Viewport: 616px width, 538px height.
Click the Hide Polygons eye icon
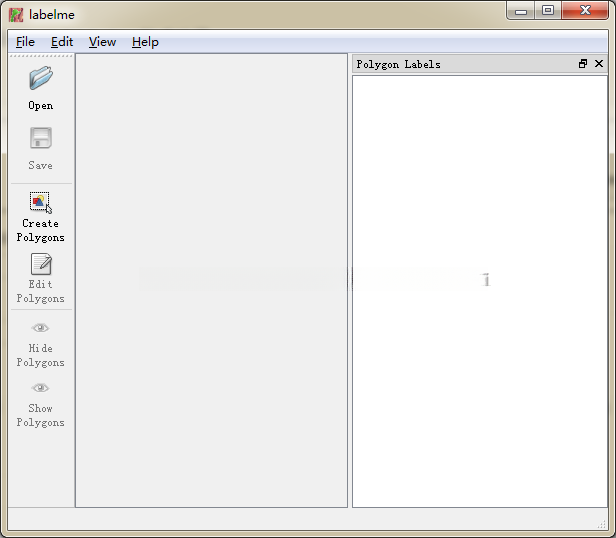40,328
